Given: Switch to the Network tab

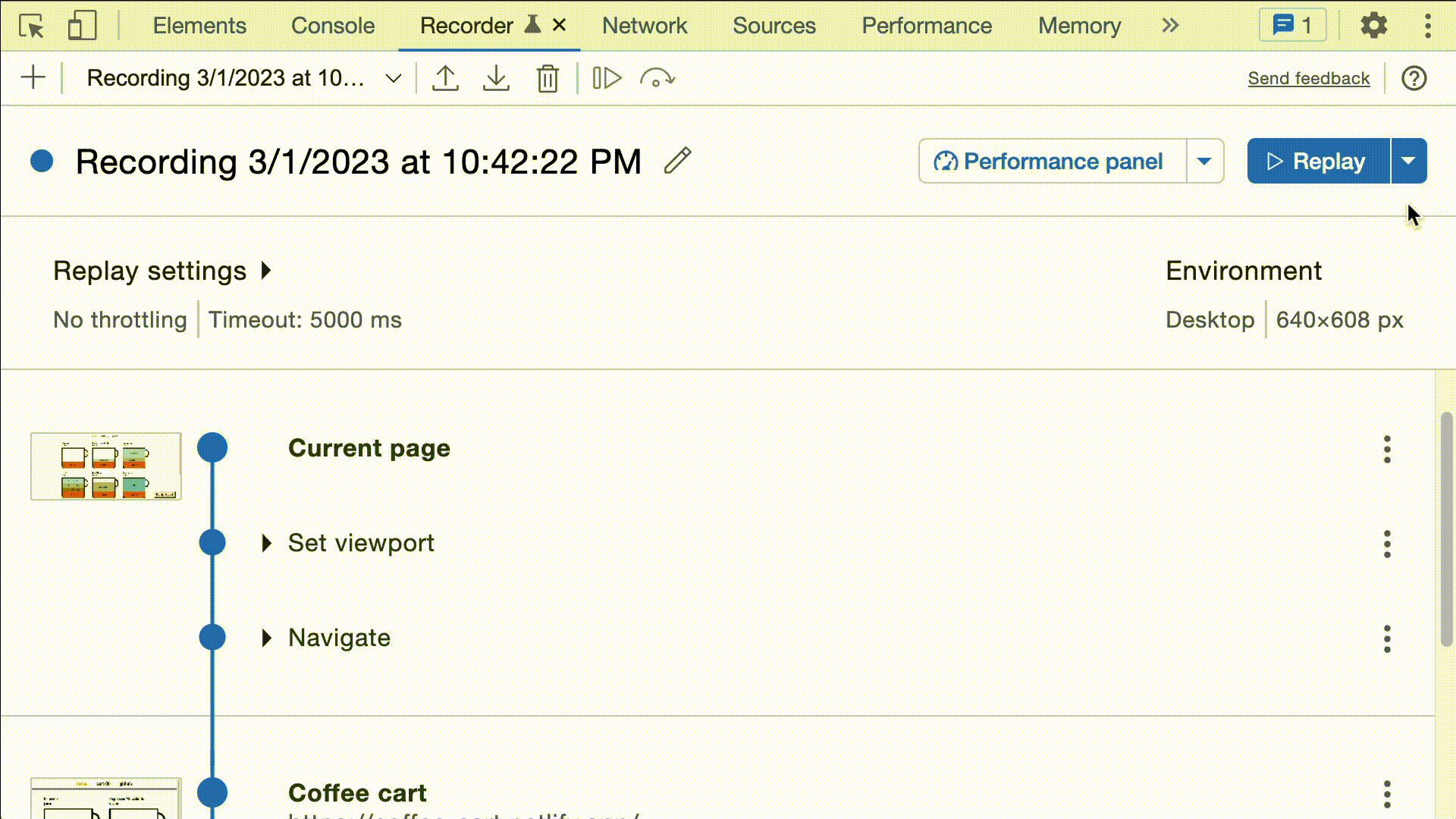Looking at the screenshot, I should tap(645, 25).
